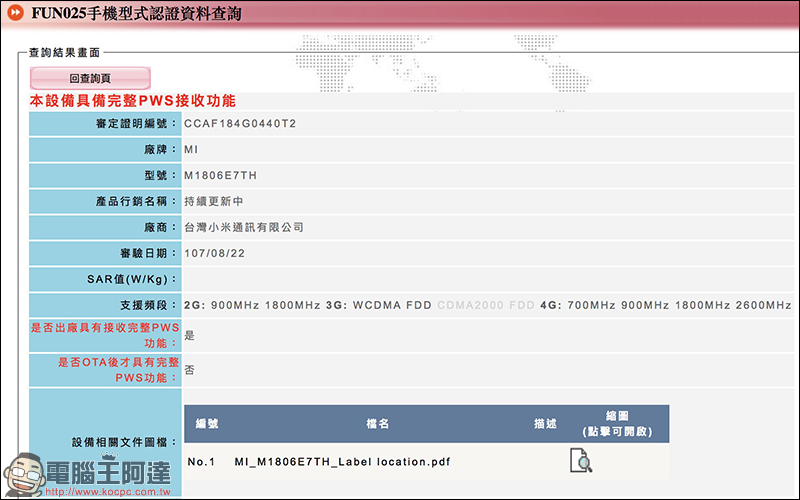This screenshot has width=800, height=500.
Task: Click the certificate number CCAF184G0440T2
Action: pyautogui.click(x=240, y=123)
